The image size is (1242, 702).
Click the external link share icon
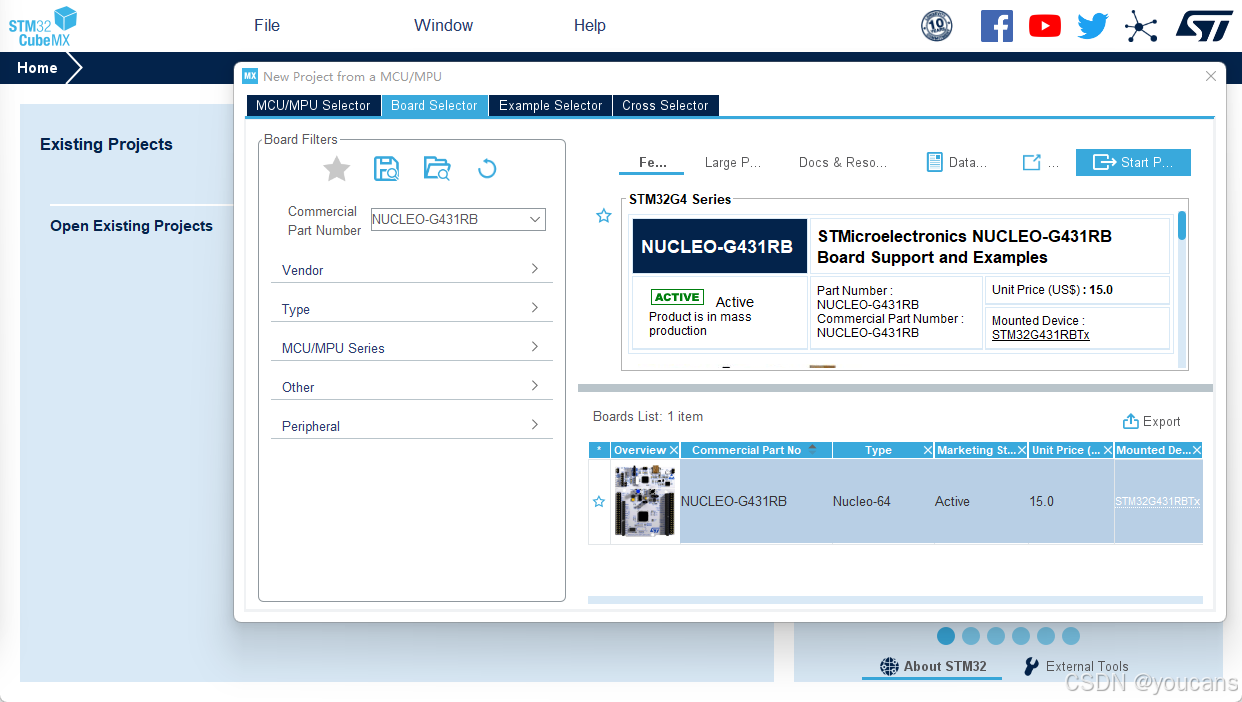[x=1032, y=162]
